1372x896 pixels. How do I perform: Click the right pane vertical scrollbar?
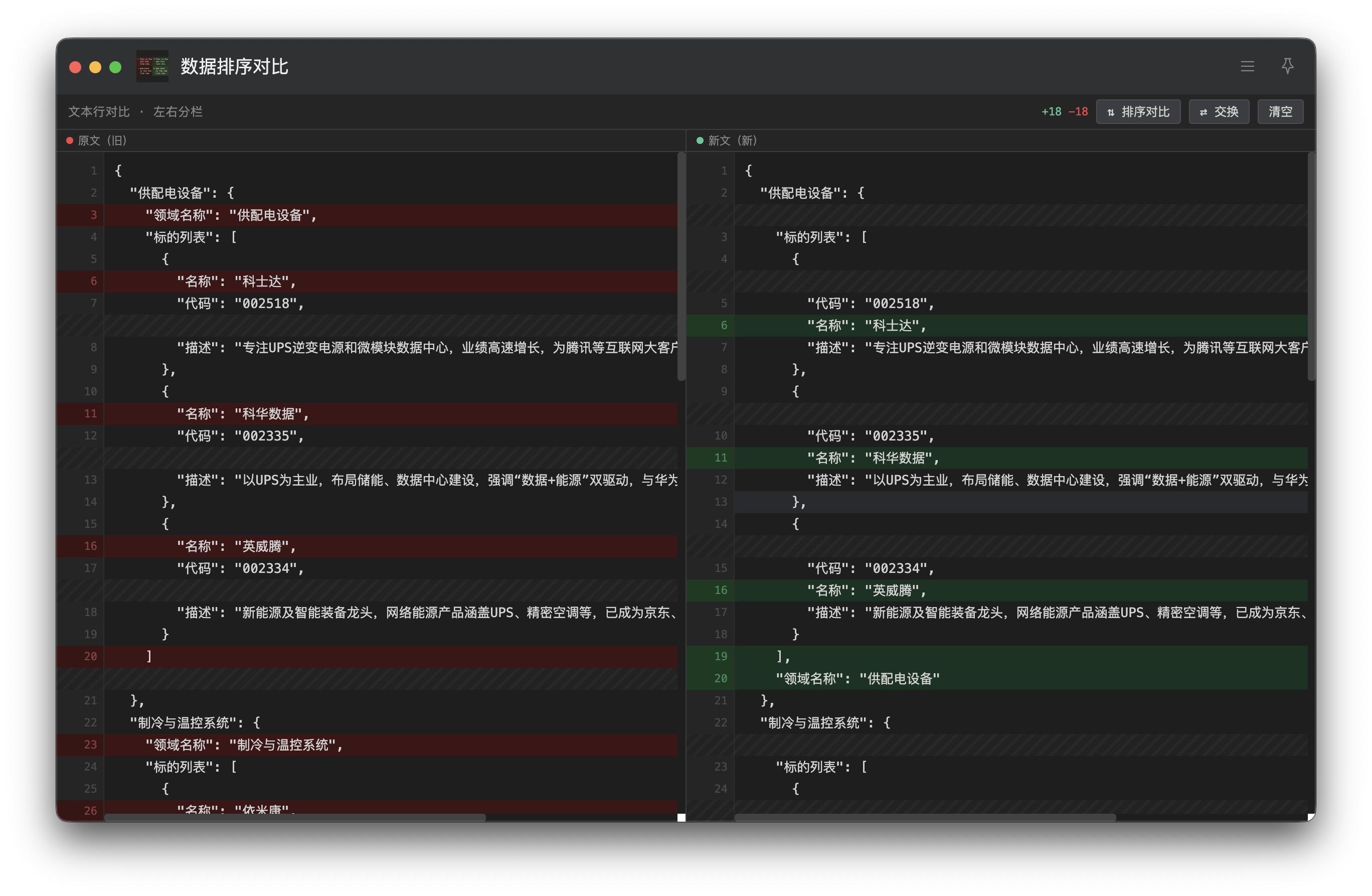1311,266
